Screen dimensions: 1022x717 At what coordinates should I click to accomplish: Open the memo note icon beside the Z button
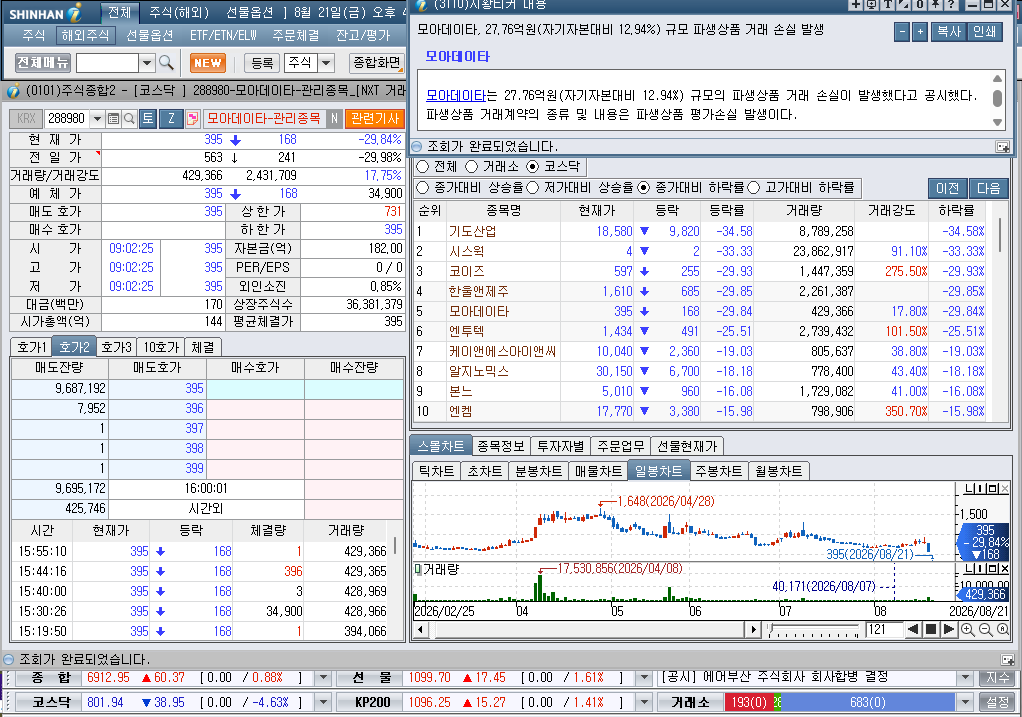[192, 119]
